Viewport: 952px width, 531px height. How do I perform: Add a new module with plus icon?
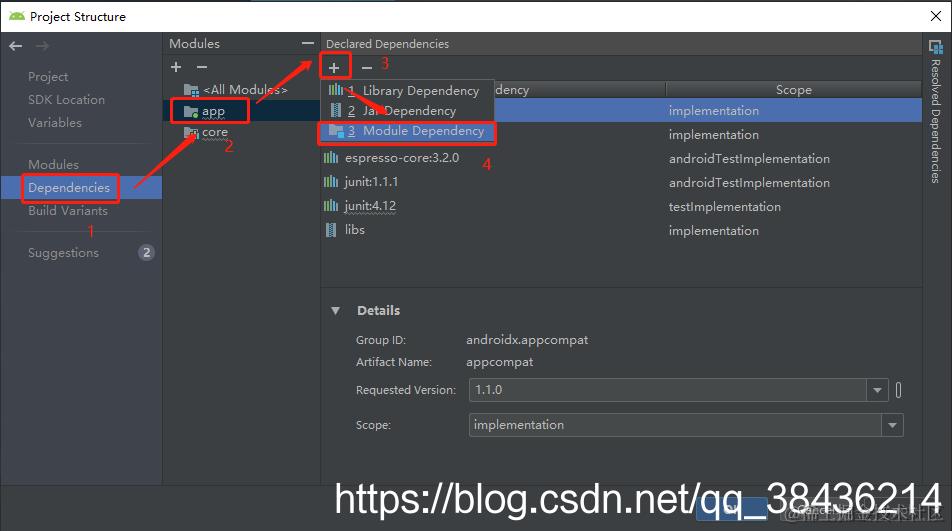tap(176, 67)
